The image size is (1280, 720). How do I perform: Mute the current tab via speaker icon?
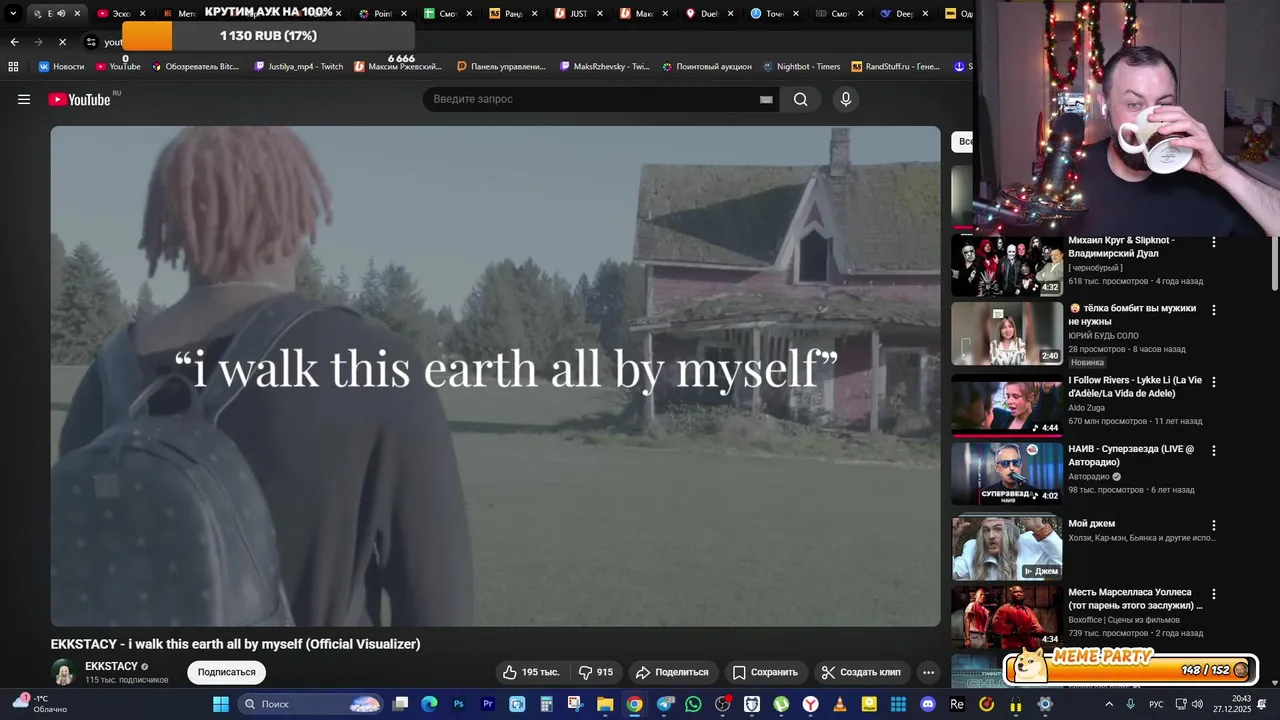(62, 14)
